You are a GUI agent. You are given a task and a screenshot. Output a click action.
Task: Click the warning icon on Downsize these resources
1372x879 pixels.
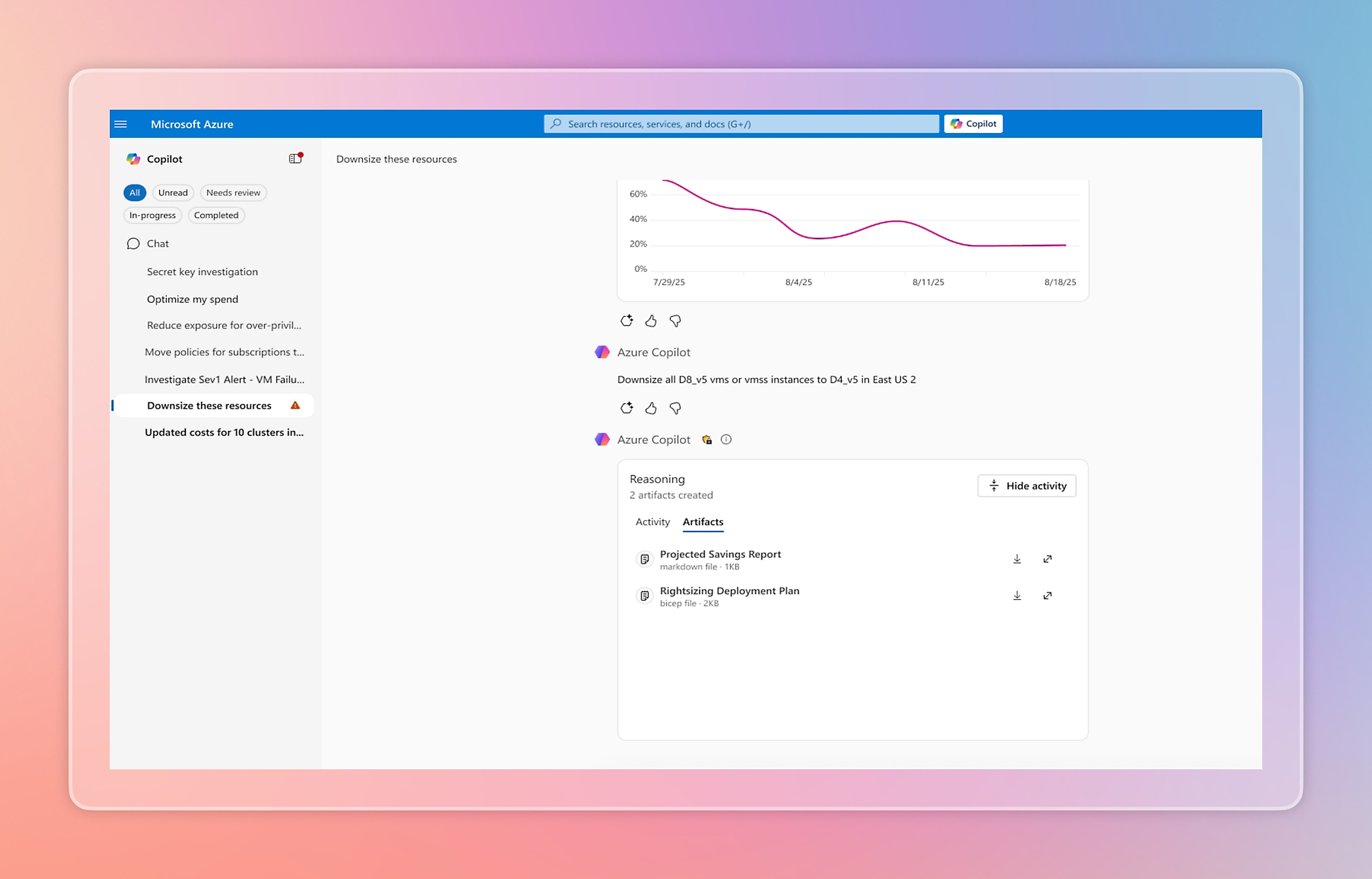click(x=295, y=405)
